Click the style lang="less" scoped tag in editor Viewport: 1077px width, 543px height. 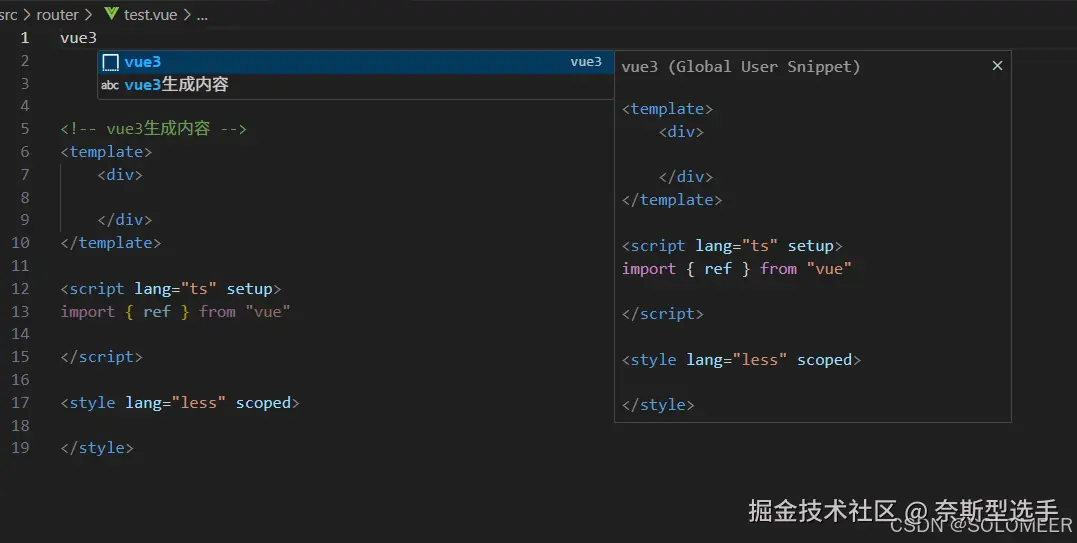tap(180, 403)
